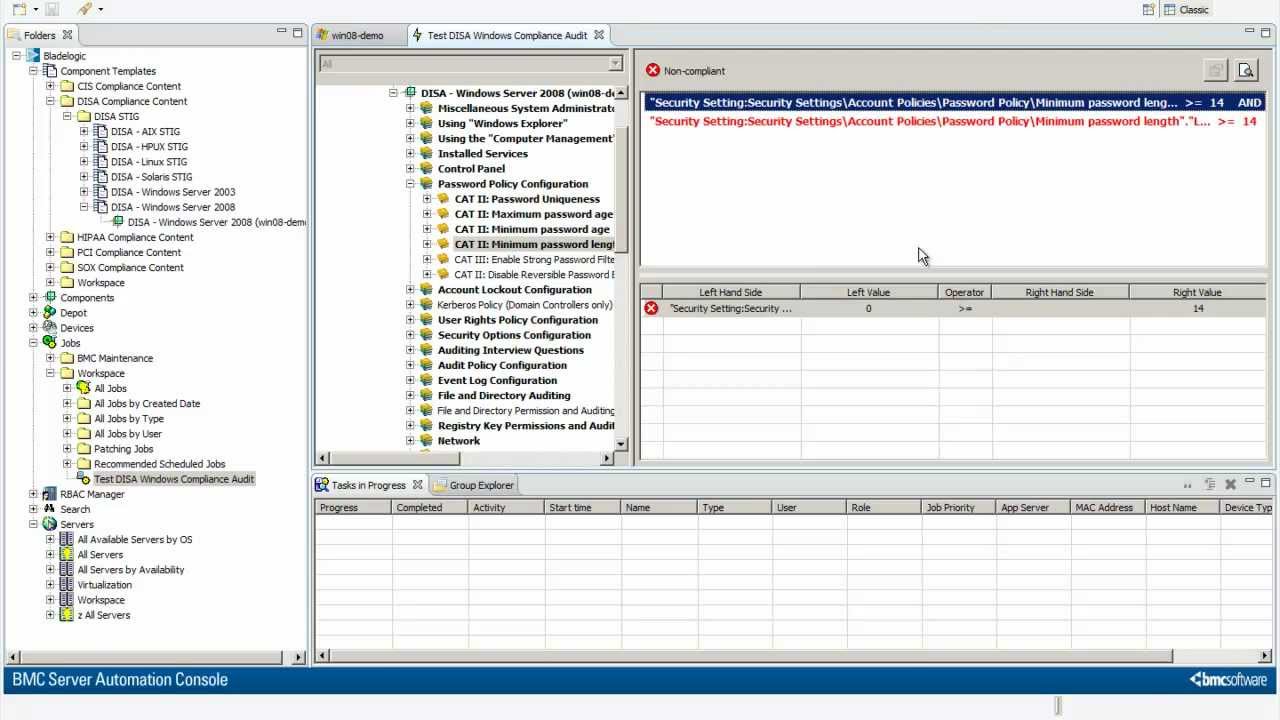1280x720 pixels.
Task: Click the new item icon in top toolbar
Action: tap(19, 9)
